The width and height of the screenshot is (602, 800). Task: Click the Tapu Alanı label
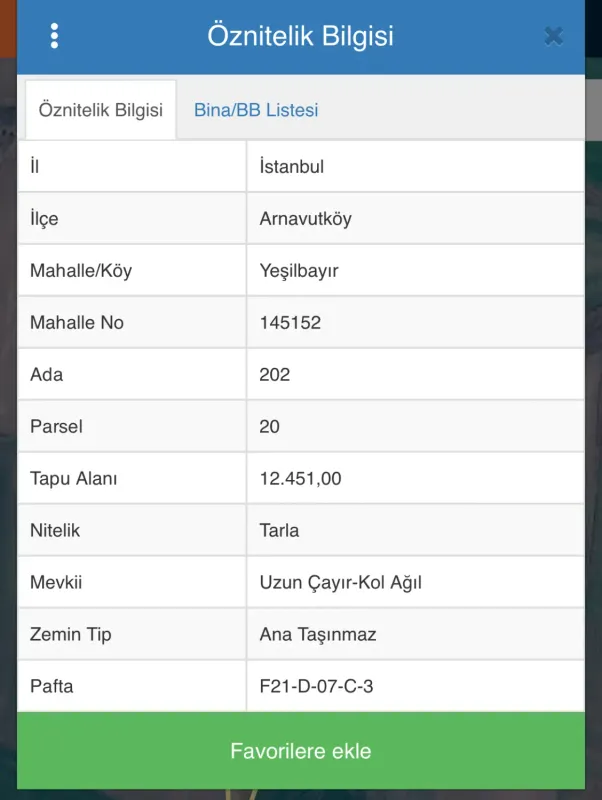[73, 479]
